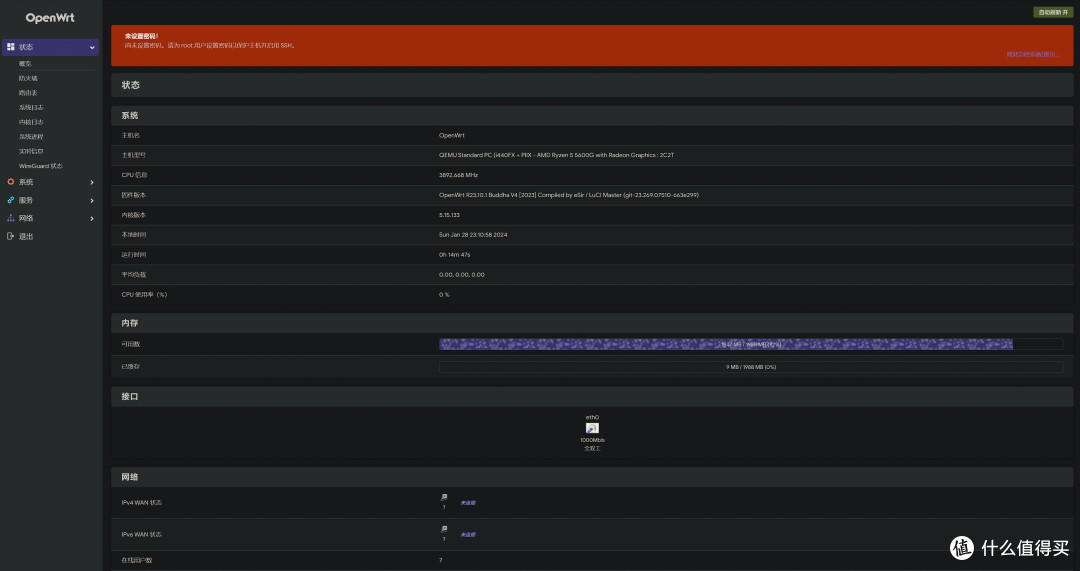Click the 接口 section header
This screenshot has height=571, width=1080.
point(592,396)
